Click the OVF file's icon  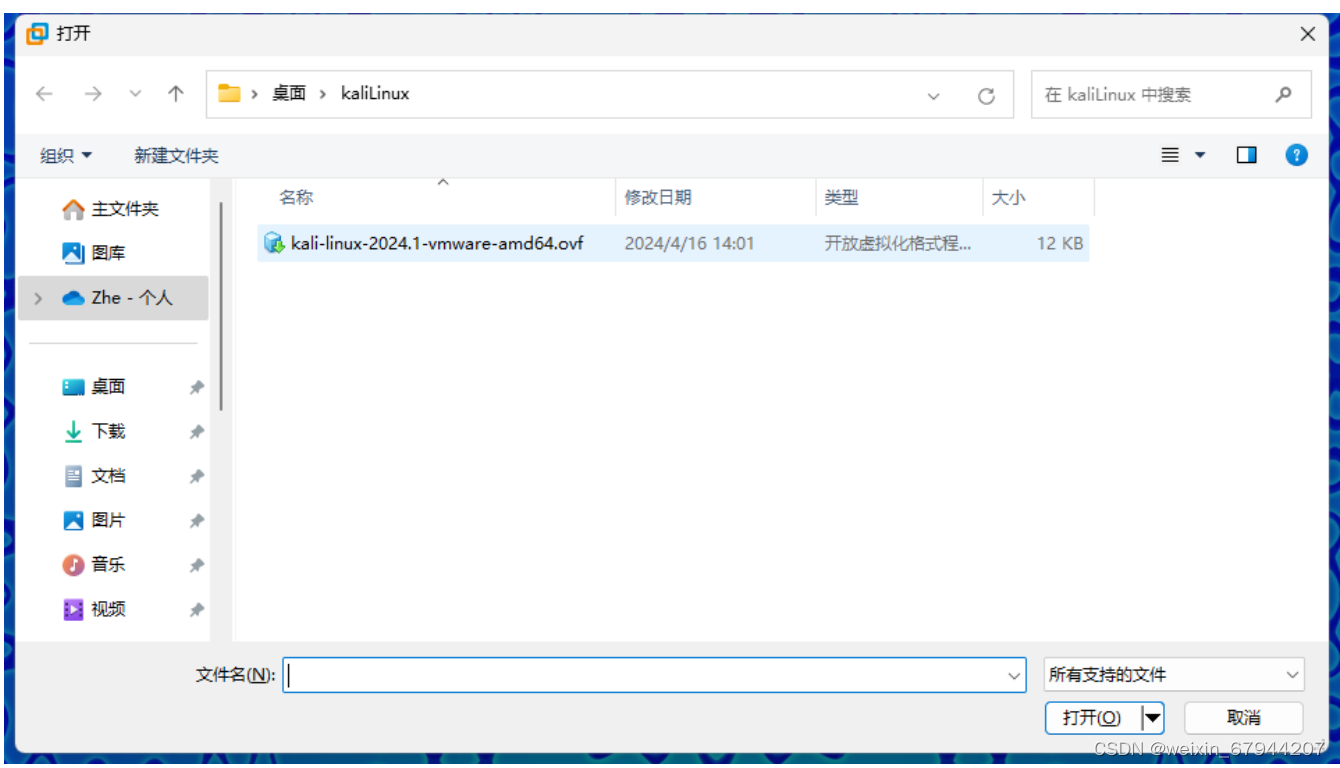274,243
